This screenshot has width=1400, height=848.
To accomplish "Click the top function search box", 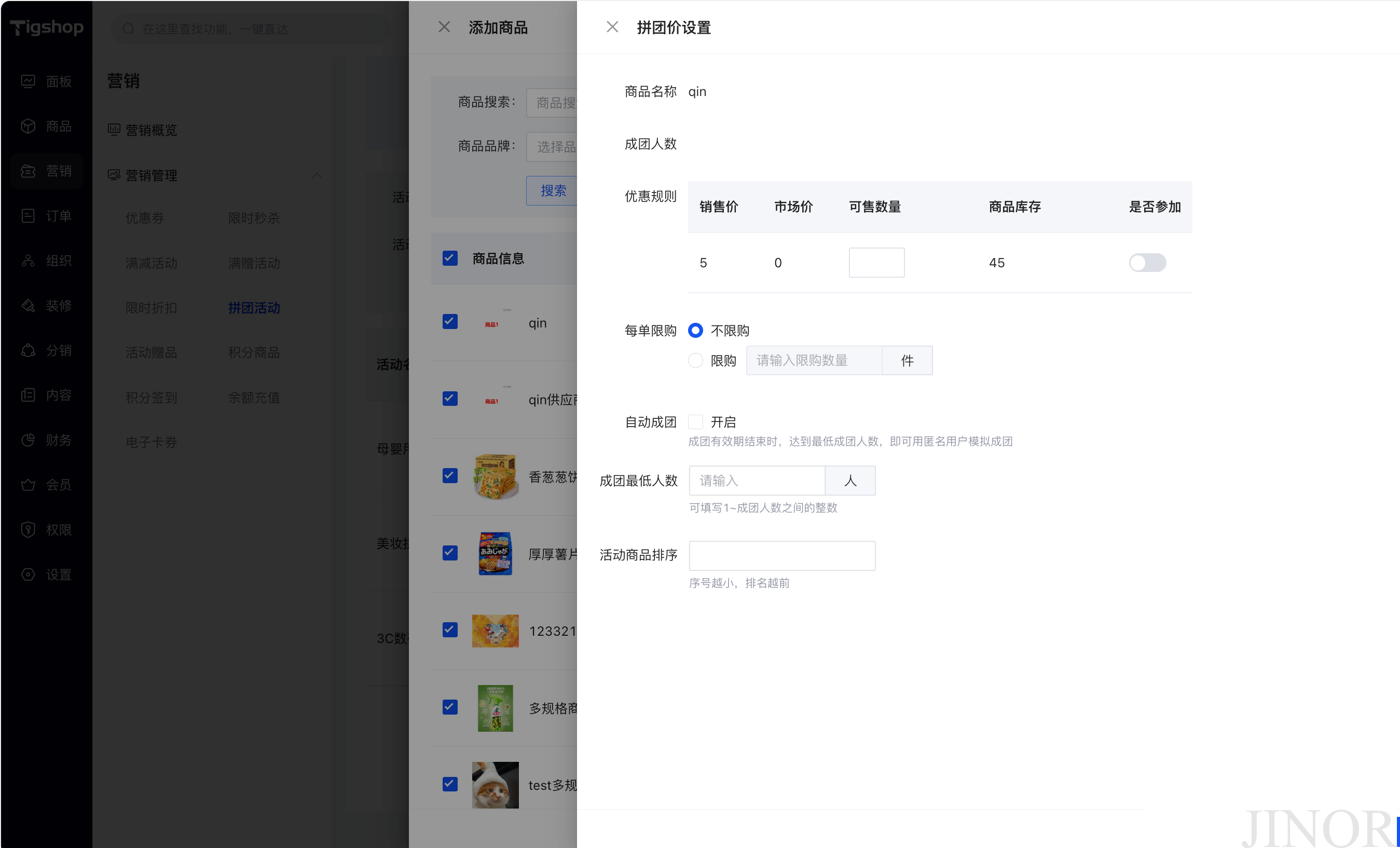I will coord(251,29).
